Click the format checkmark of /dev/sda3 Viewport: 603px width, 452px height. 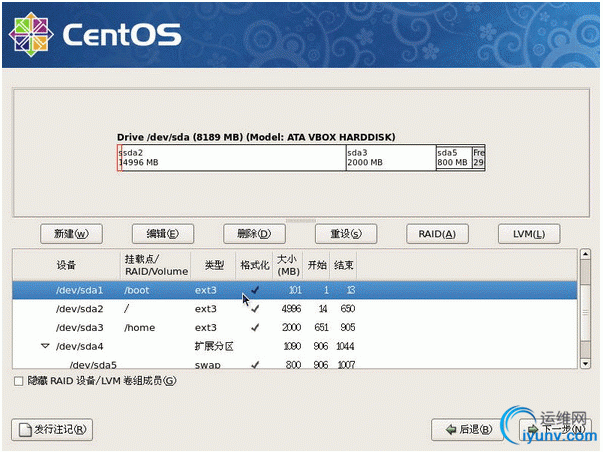pyautogui.click(x=255, y=327)
